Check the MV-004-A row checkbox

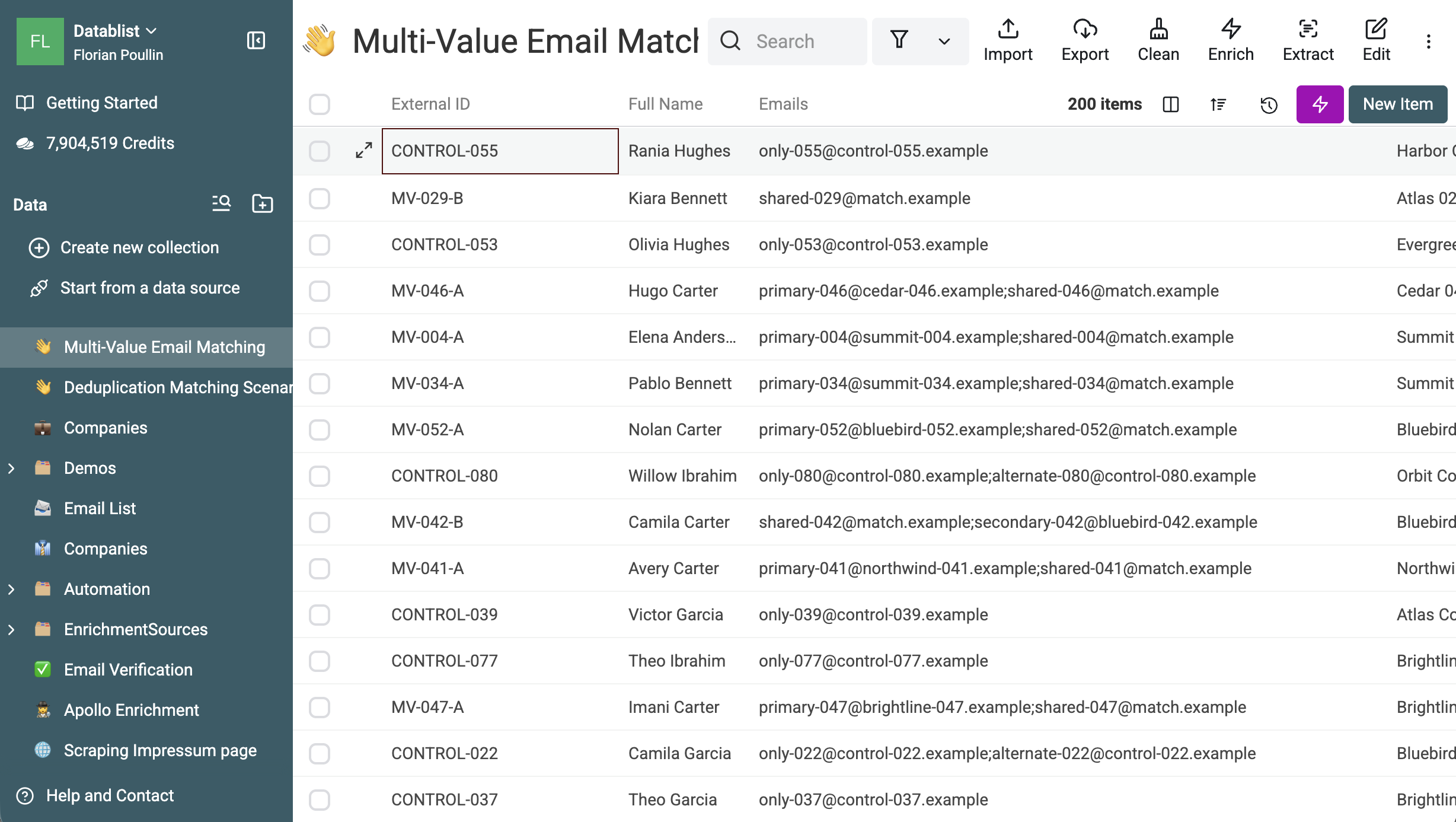pyautogui.click(x=320, y=337)
